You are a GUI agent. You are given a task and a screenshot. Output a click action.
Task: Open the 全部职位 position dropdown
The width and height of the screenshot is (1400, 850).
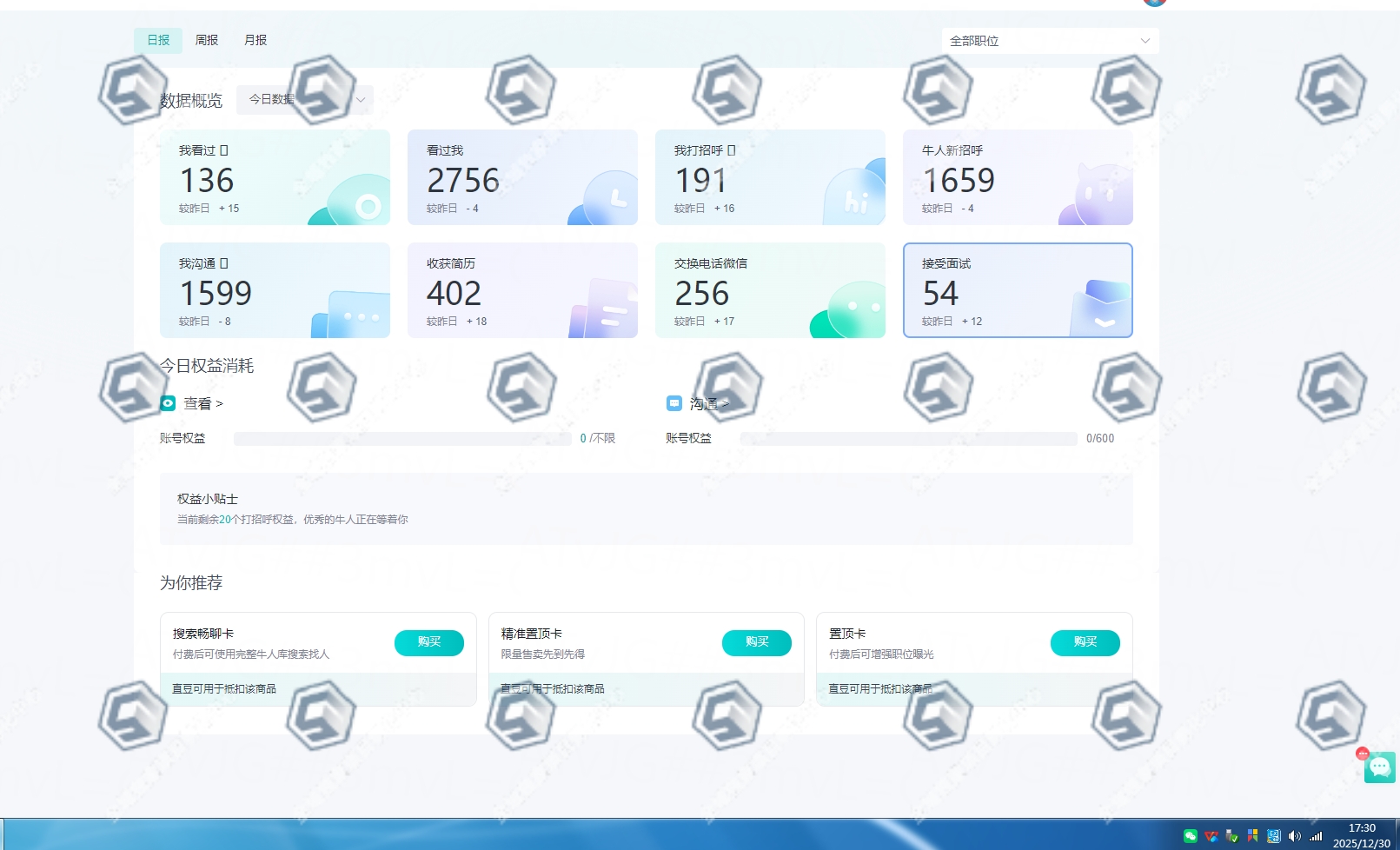[x=1049, y=41]
